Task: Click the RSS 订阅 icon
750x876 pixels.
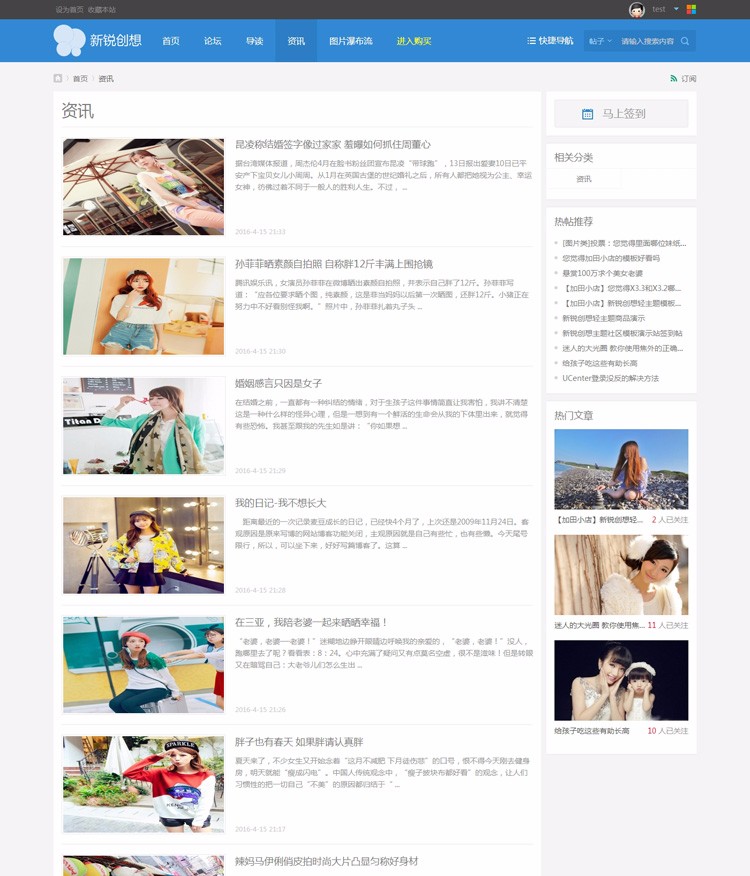Action: (673, 78)
